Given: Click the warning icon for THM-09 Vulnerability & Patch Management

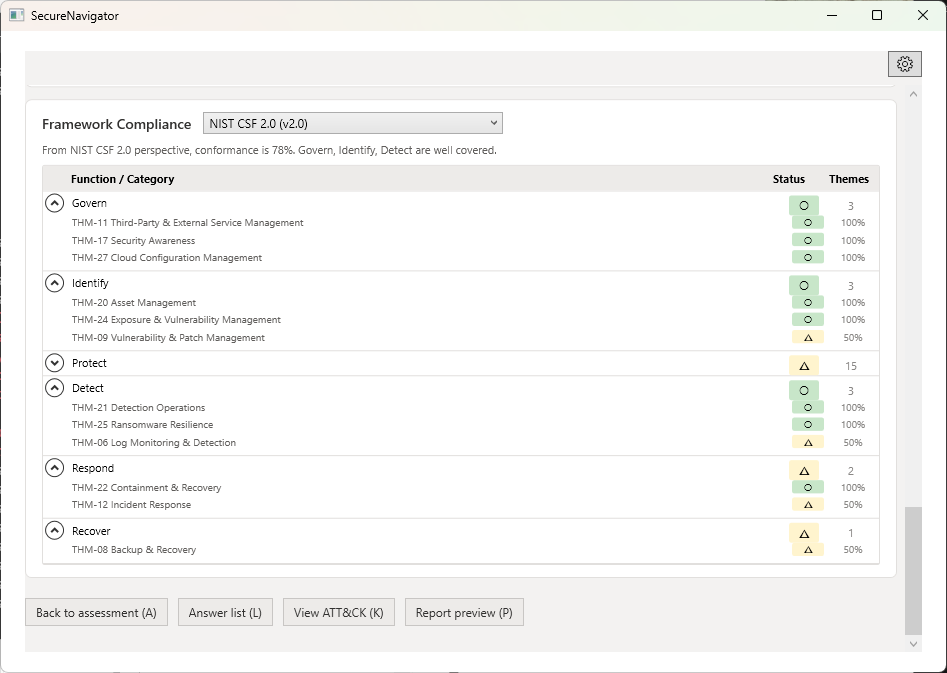Looking at the screenshot, I should [x=806, y=337].
